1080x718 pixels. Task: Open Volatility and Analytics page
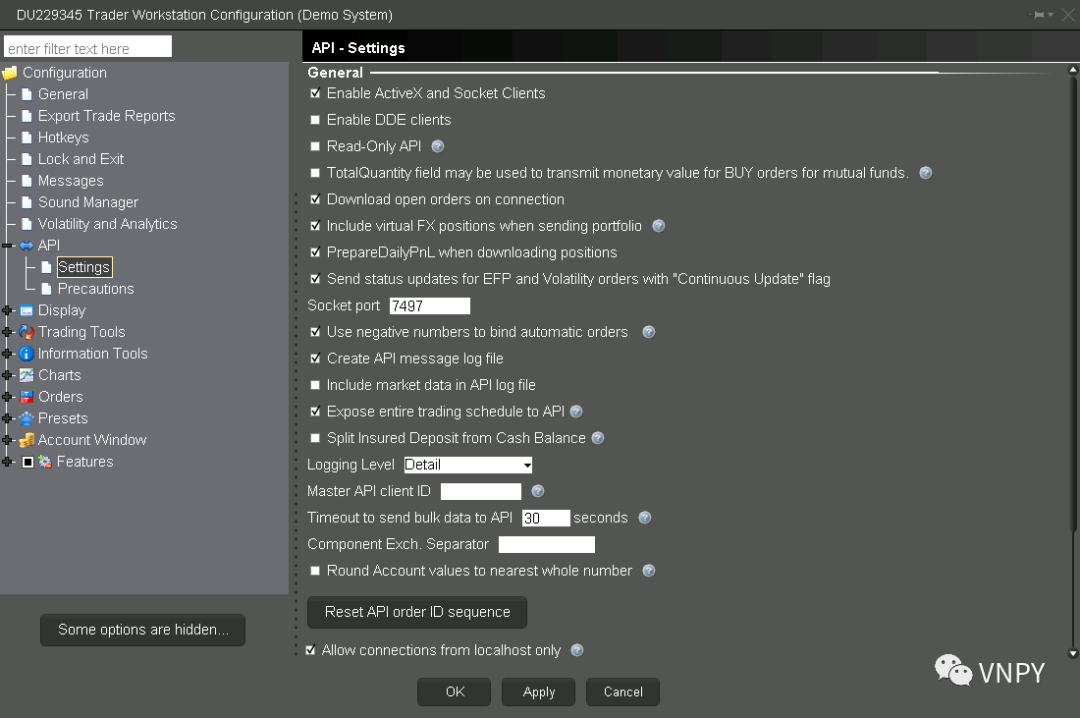coord(107,224)
